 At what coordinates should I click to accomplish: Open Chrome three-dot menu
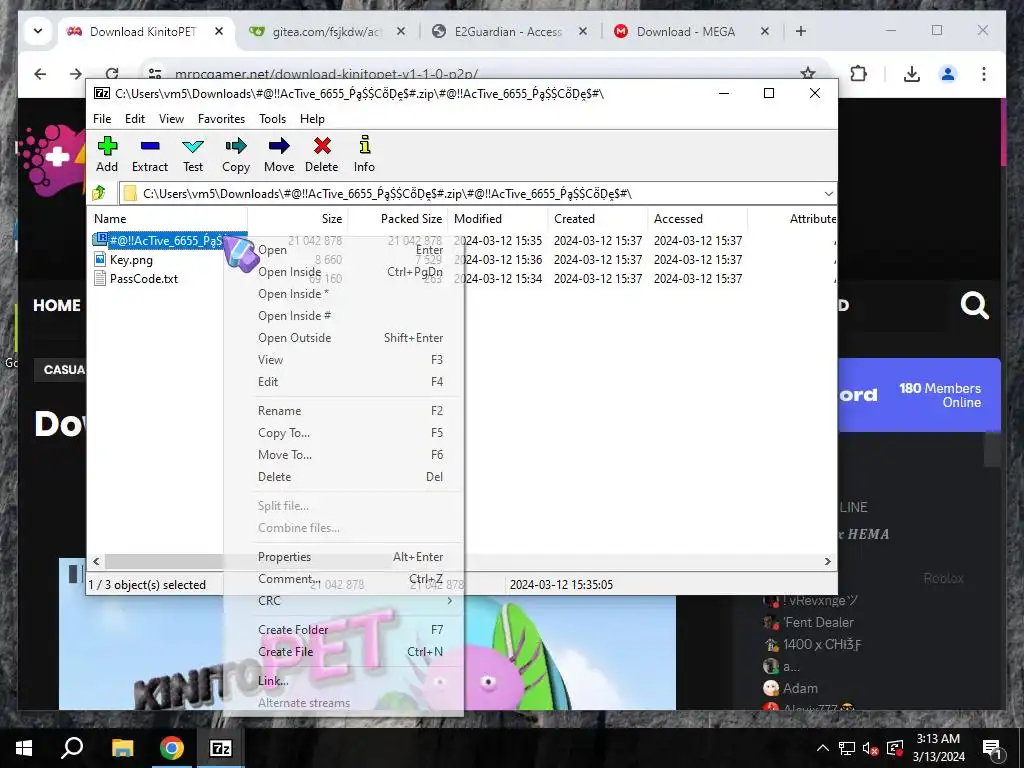[x=984, y=74]
